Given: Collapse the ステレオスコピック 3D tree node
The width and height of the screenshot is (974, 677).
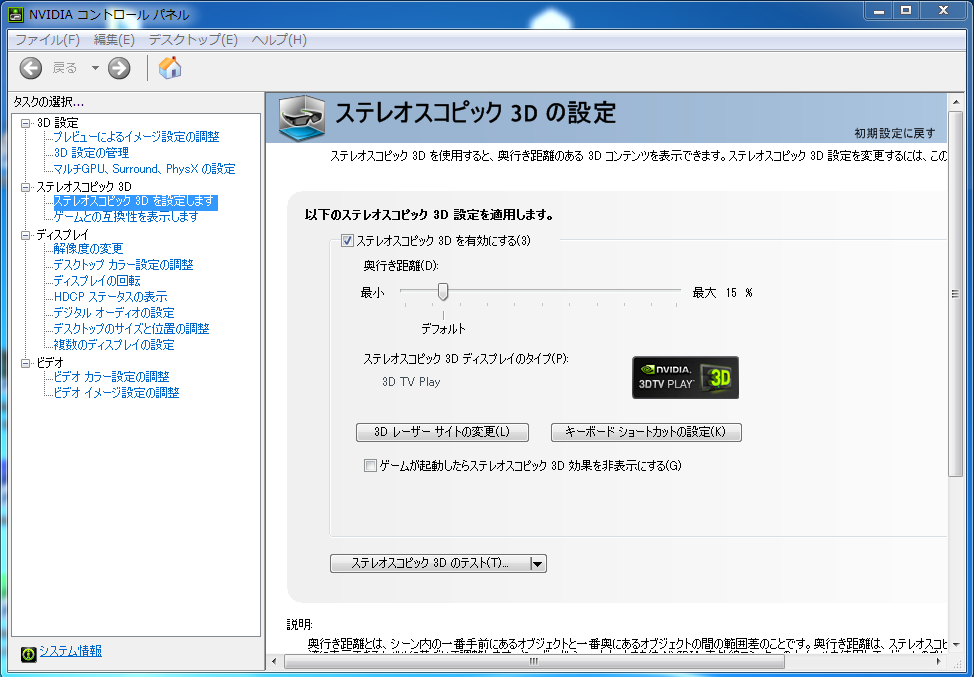Looking at the screenshot, I should pos(25,187).
